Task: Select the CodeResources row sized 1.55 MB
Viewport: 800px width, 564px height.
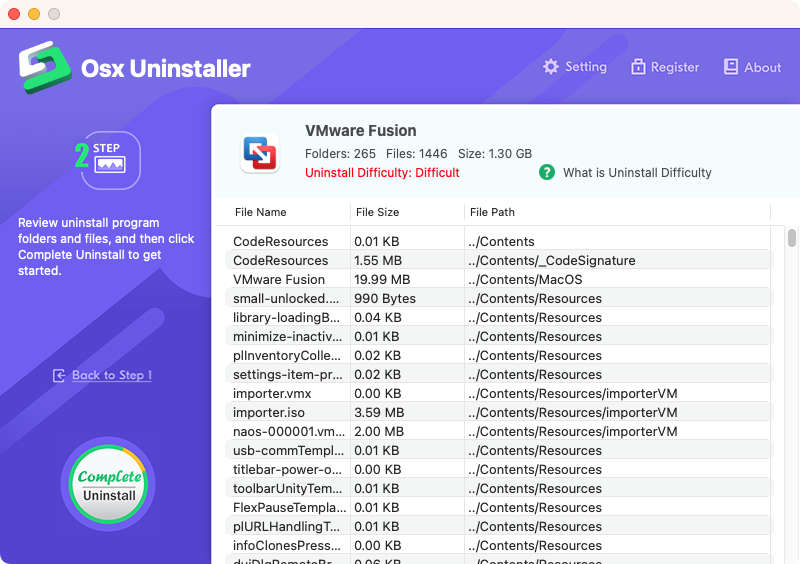Action: click(499, 260)
